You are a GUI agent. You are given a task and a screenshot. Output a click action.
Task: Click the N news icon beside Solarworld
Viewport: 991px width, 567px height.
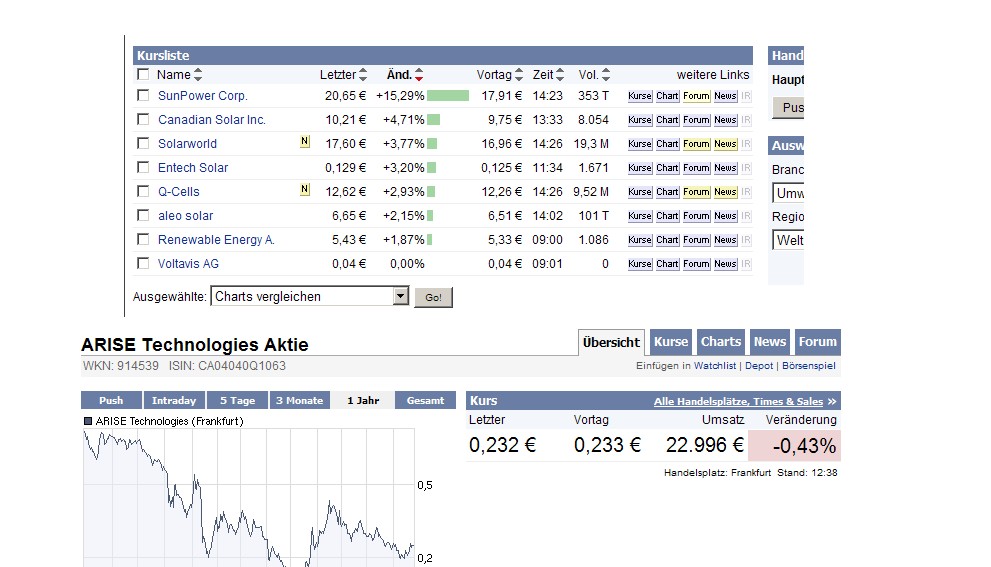304,142
